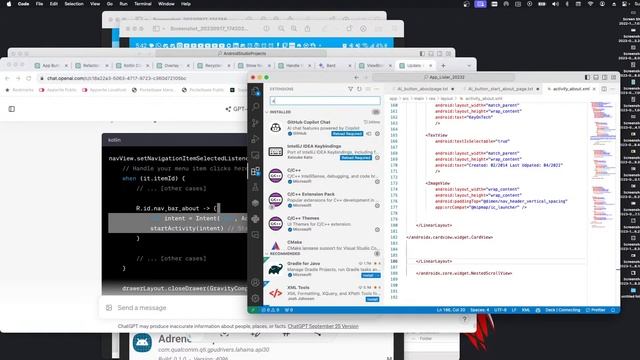Install the XML Tools extension
The width and height of the screenshot is (640, 360).
pyautogui.click(x=372, y=299)
